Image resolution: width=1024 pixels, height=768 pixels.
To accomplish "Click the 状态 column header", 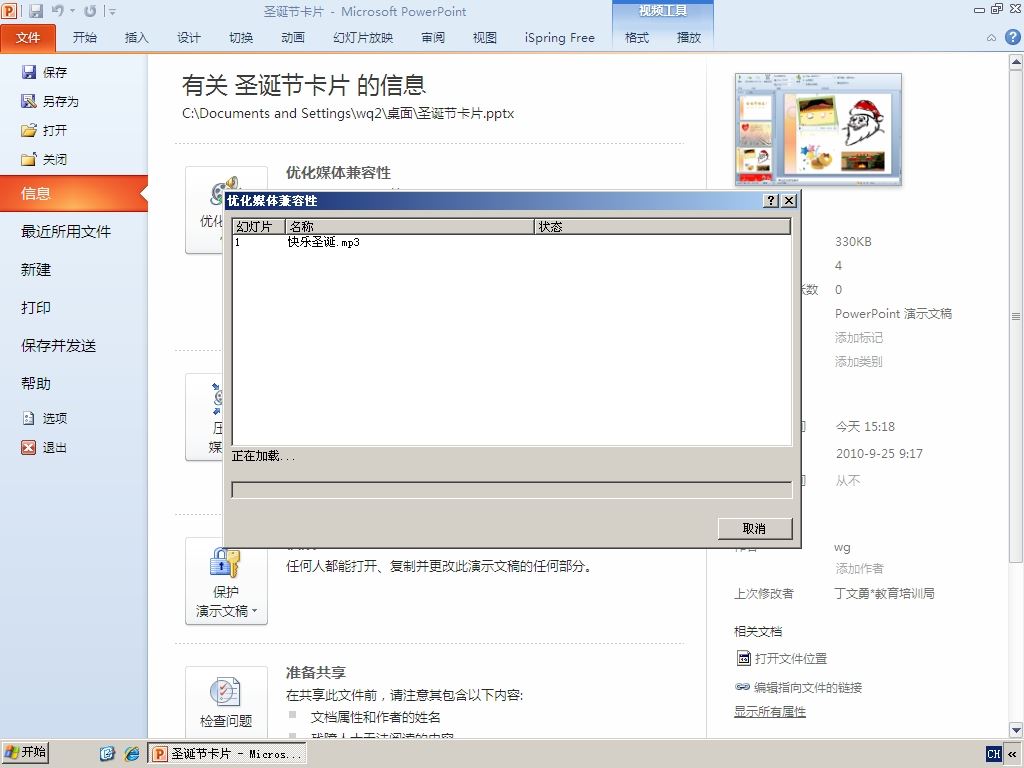I will pos(663,227).
